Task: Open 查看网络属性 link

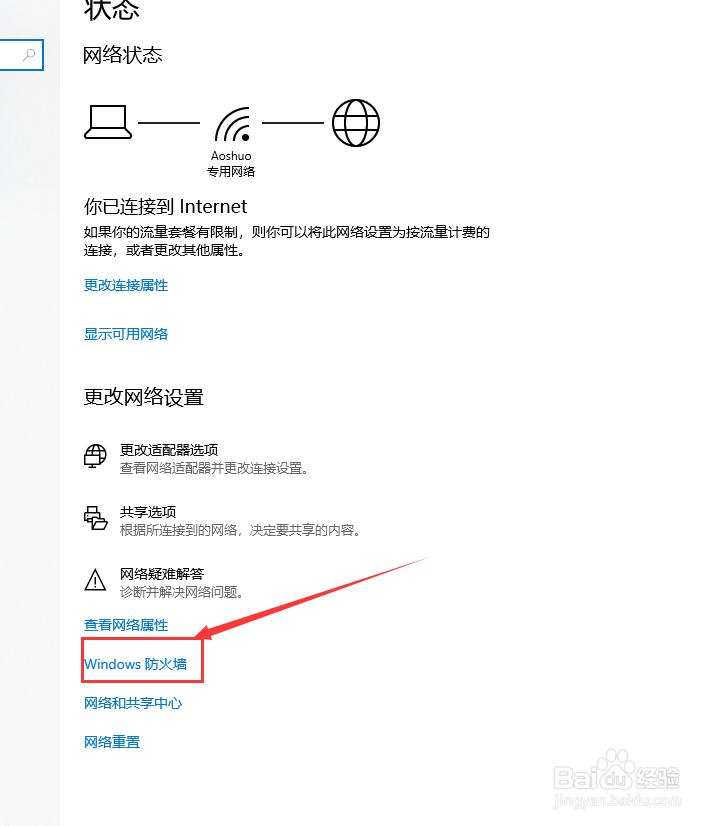Action: tap(126, 625)
